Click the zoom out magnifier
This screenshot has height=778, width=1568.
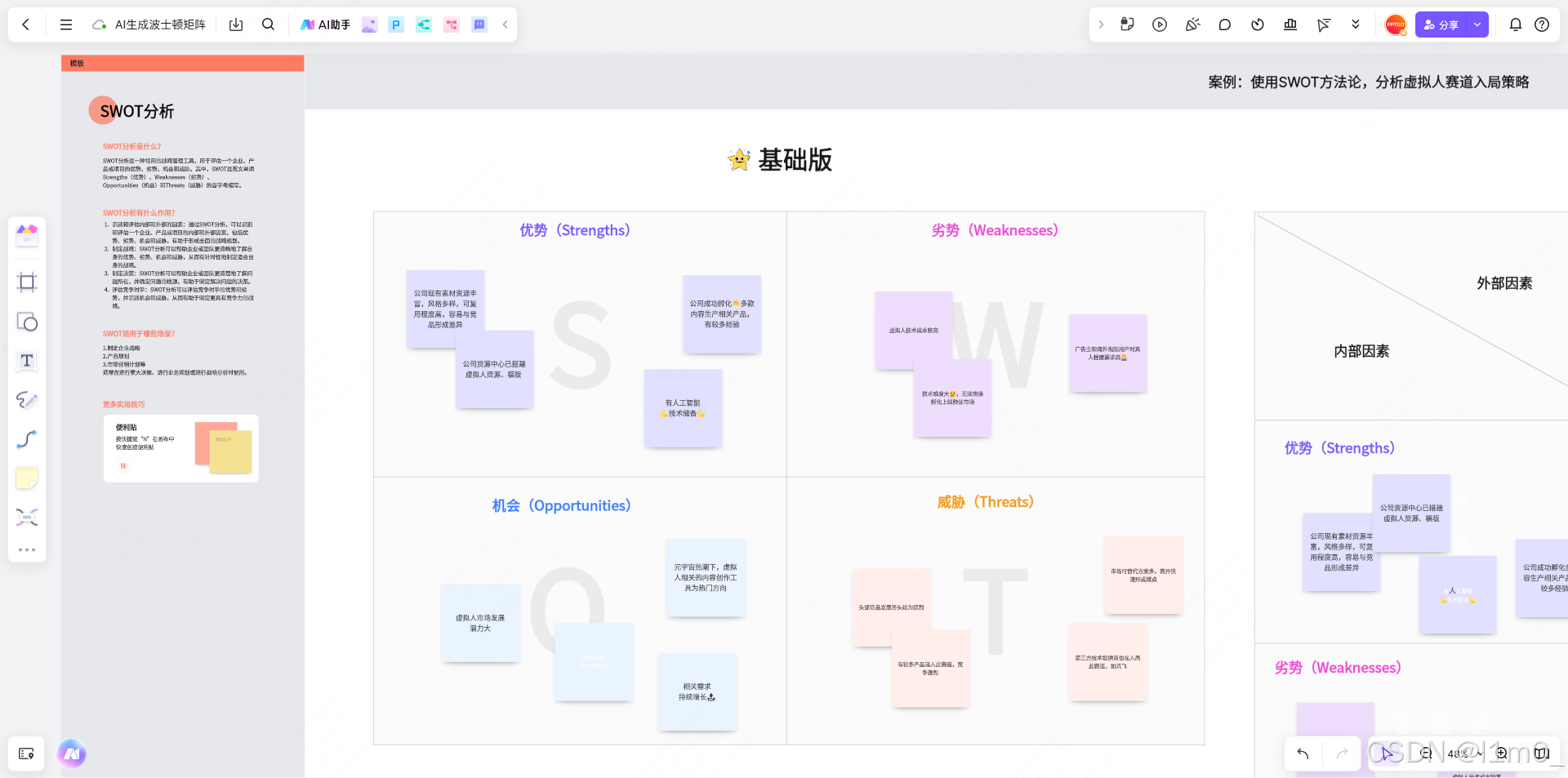1426,754
